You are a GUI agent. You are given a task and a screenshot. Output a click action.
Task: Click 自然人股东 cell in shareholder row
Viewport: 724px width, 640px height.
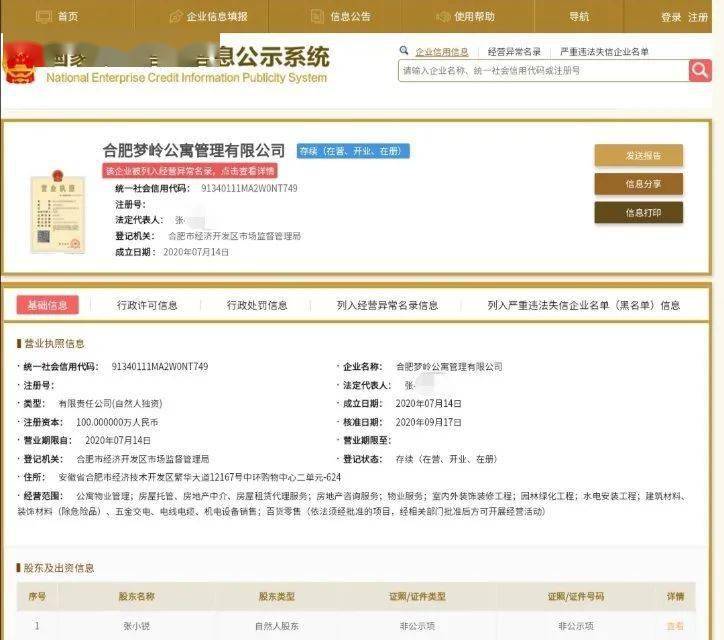click(x=277, y=626)
